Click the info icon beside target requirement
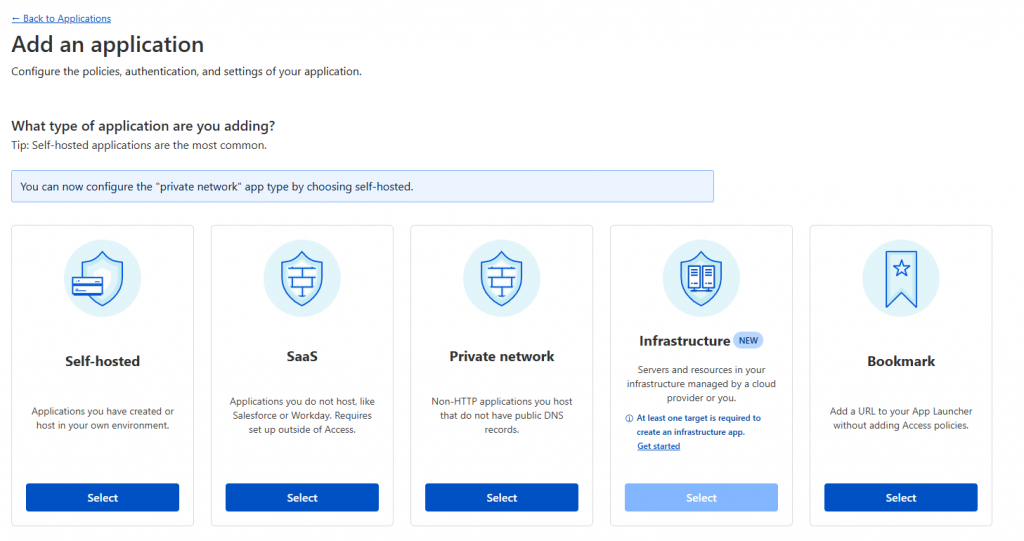The image size is (1024, 541). coord(629,418)
